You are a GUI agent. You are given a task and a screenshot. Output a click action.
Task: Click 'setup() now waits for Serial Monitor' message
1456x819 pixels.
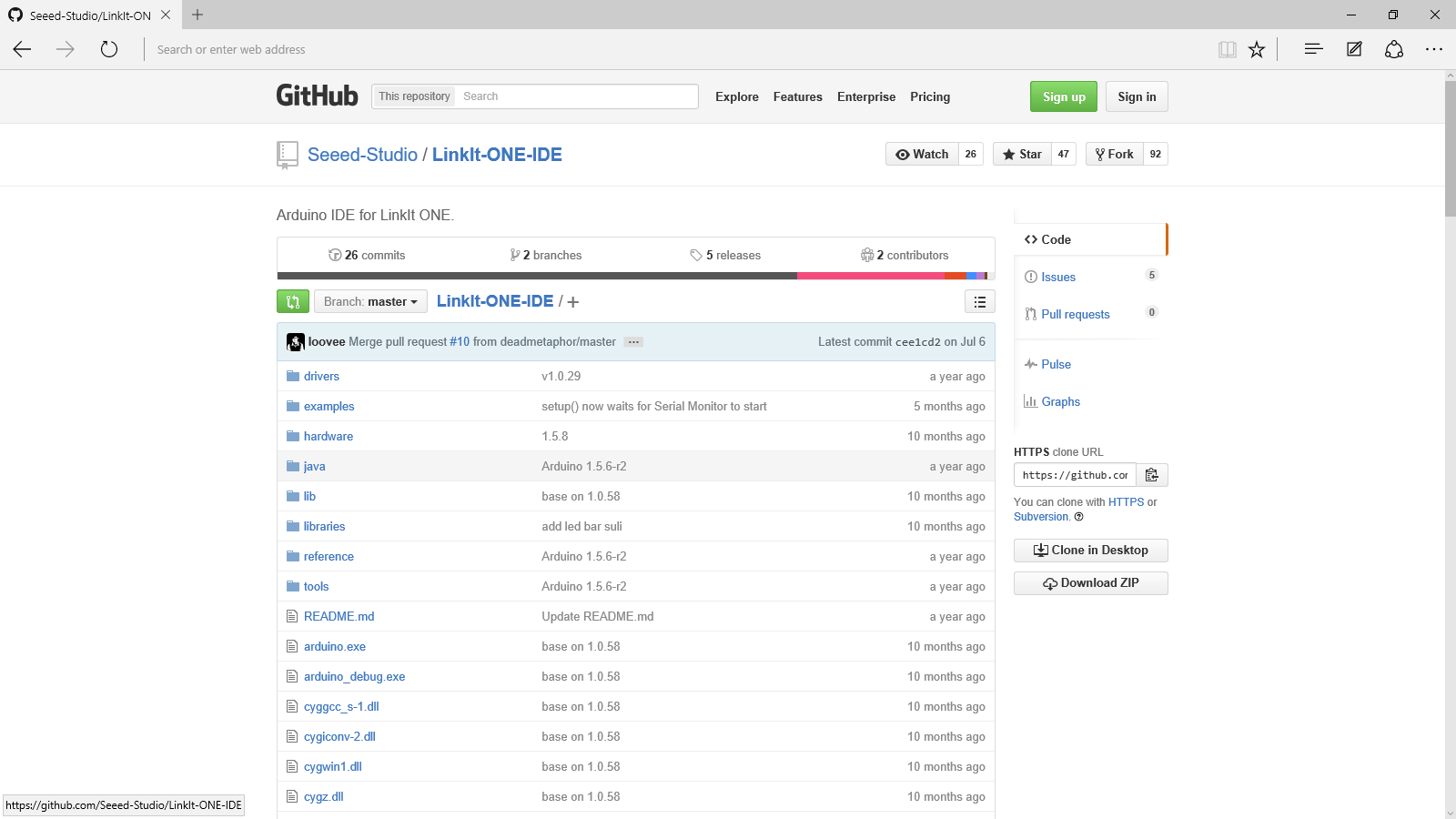tap(653, 406)
